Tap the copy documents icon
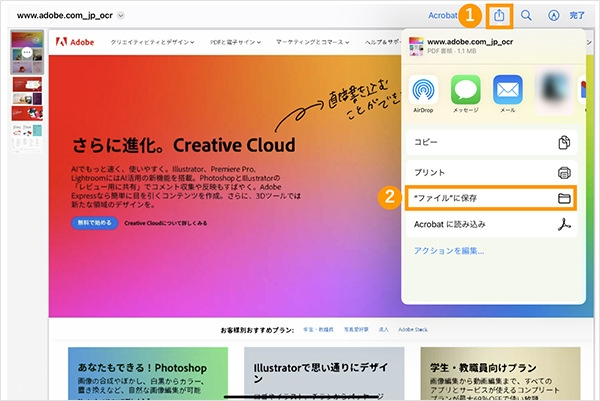The image size is (600, 401). (564, 142)
